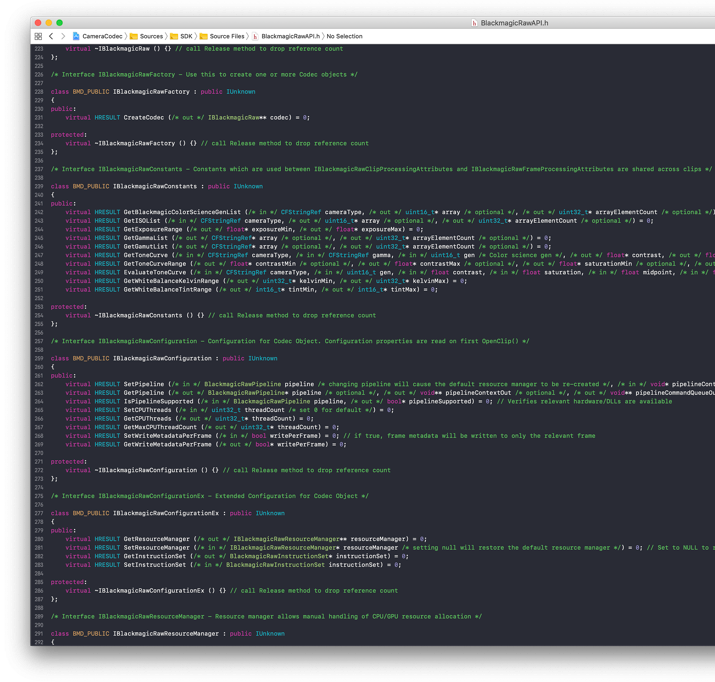
Task: Click the GetWriteMetadataPerFrame method name
Action: 167,444
